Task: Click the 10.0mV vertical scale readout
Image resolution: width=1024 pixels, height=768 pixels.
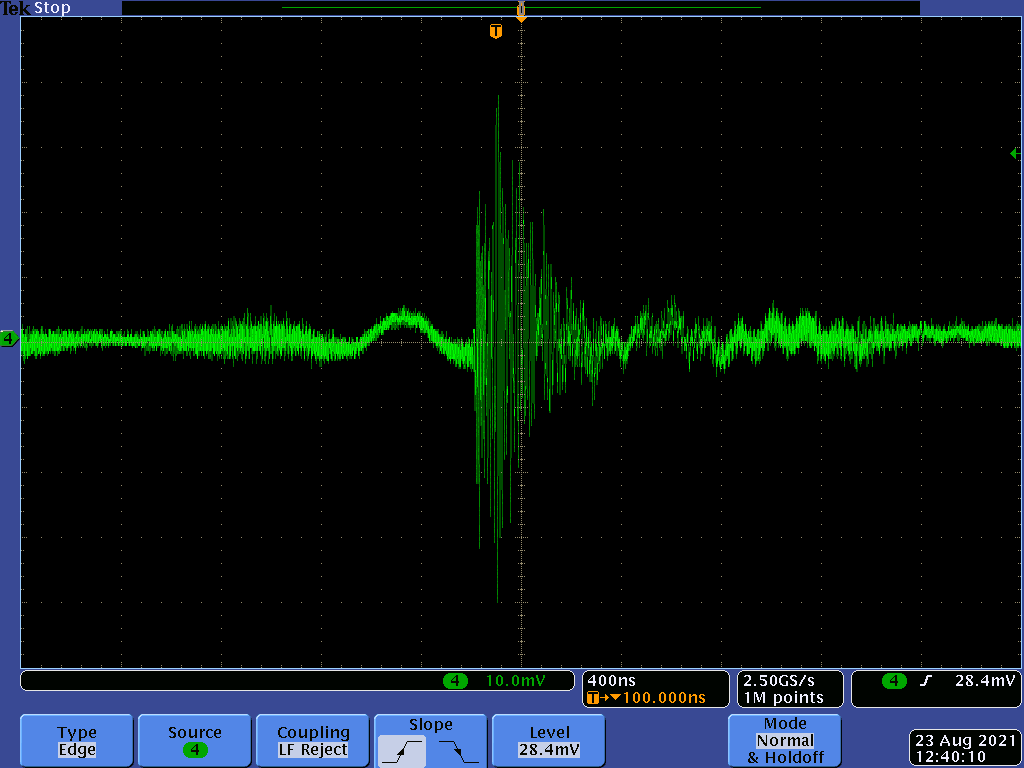Action: click(x=515, y=681)
